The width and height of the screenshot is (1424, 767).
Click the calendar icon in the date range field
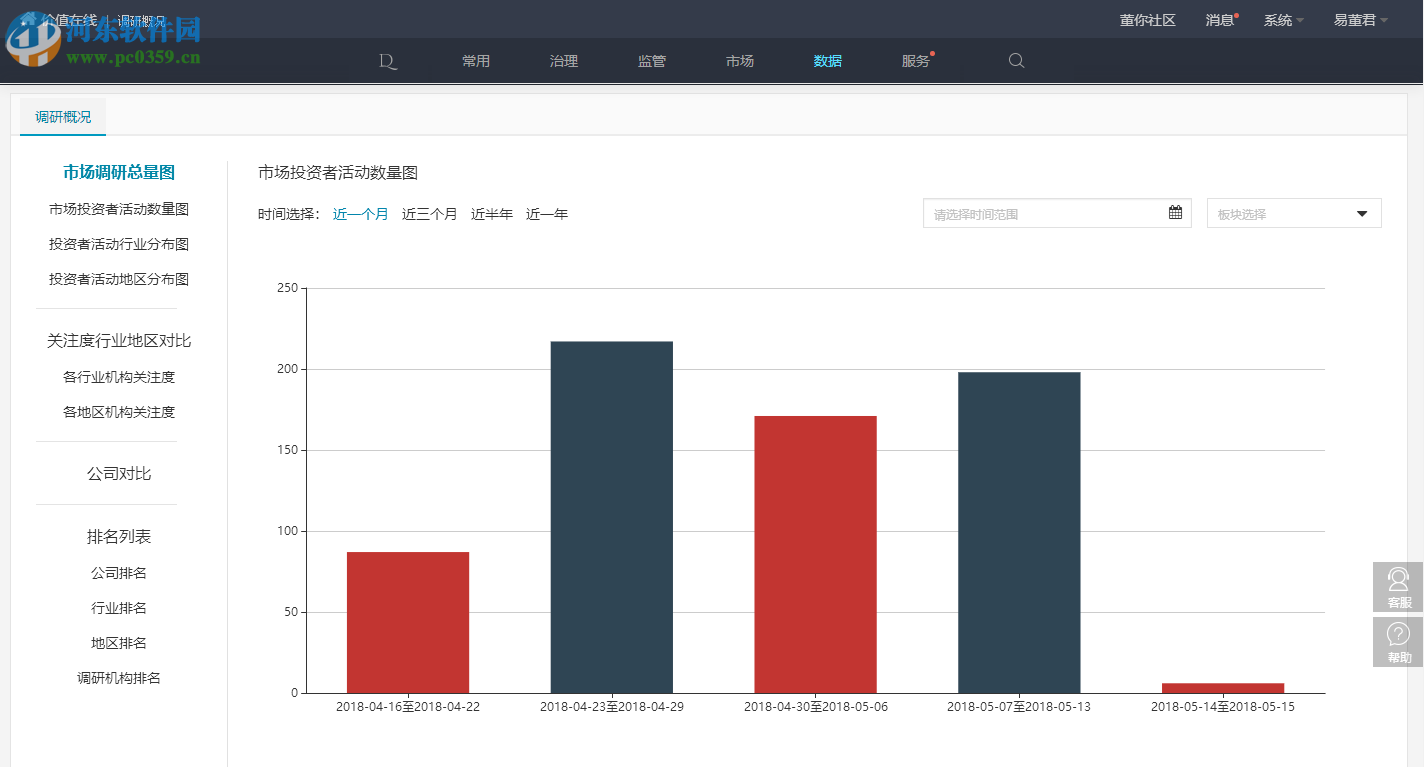point(1175,213)
